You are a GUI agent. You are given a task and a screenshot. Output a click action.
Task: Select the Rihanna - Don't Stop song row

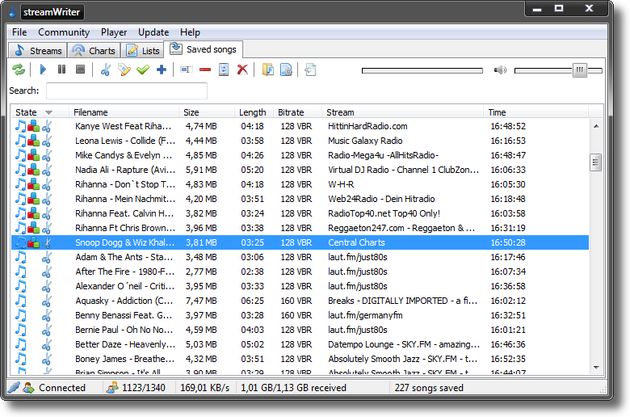pyautogui.click(x=300, y=184)
